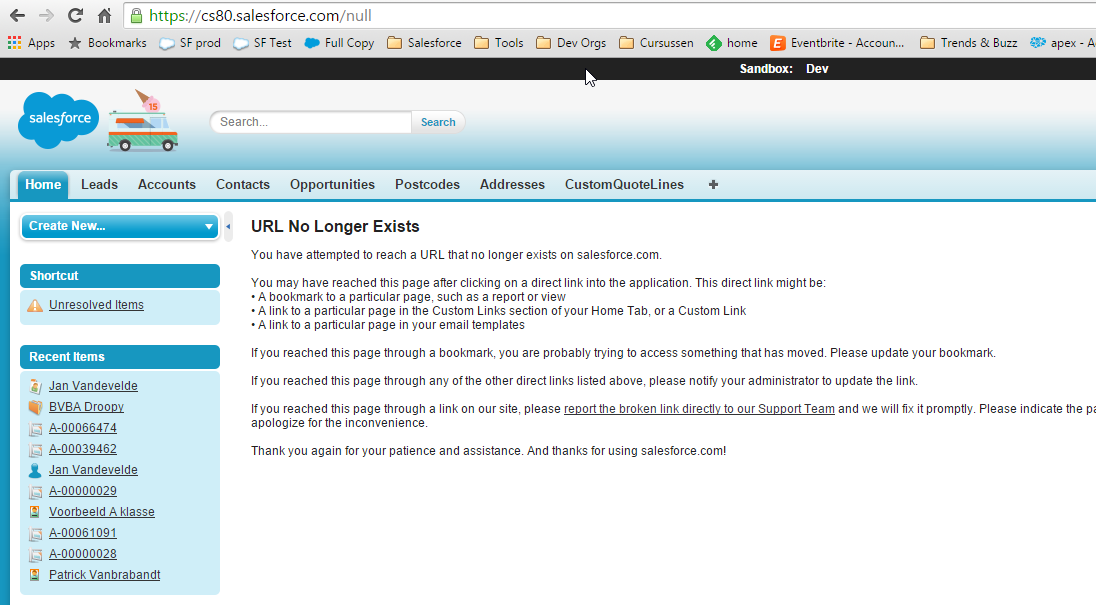Viewport: 1096px width, 605px height.
Task: Open the green home bookmark
Action: pyautogui.click(x=732, y=43)
